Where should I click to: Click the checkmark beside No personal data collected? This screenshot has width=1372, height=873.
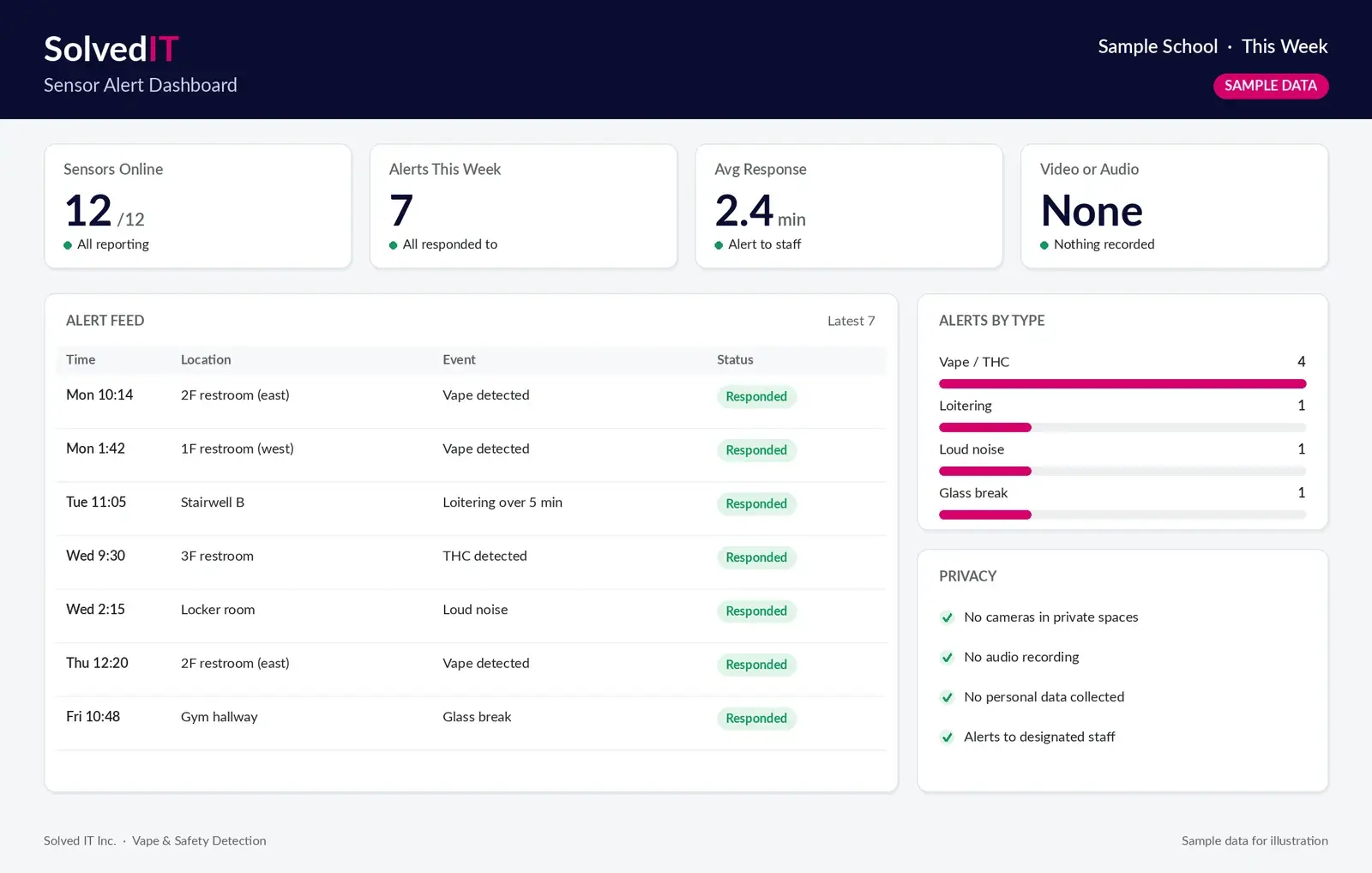pos(947,697)
